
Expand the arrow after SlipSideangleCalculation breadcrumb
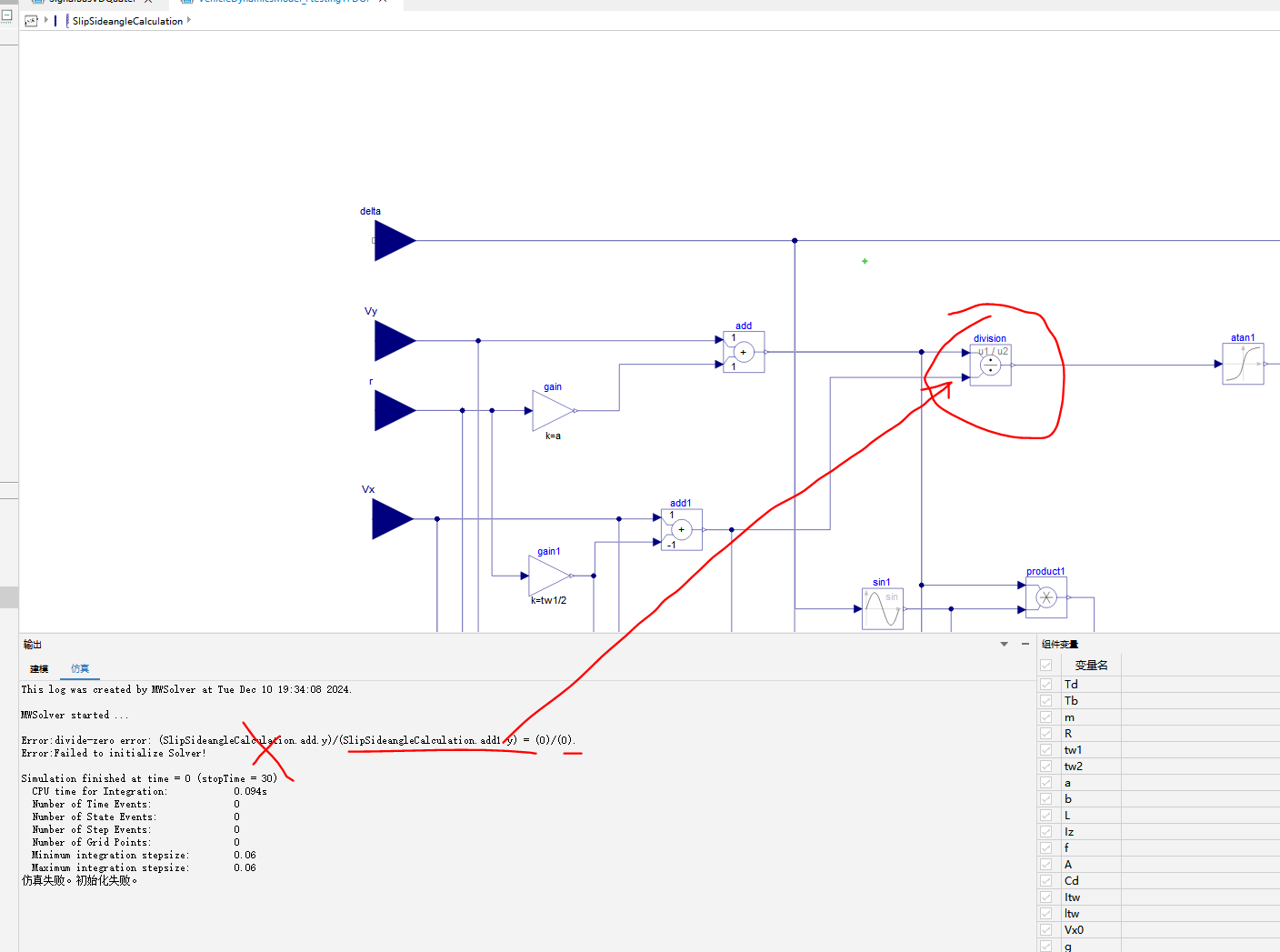pyautogui.click(x=189, y=19)
